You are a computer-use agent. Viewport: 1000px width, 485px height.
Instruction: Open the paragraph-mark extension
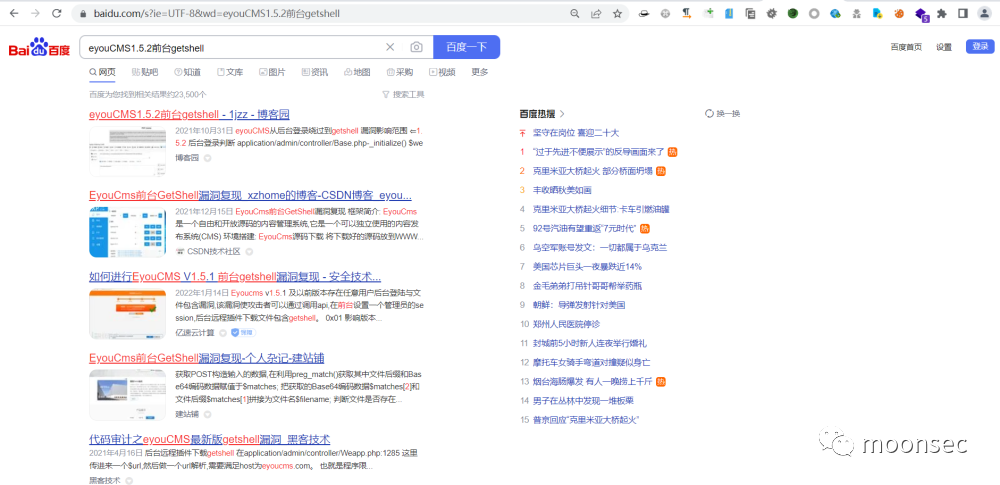(687, 13)
